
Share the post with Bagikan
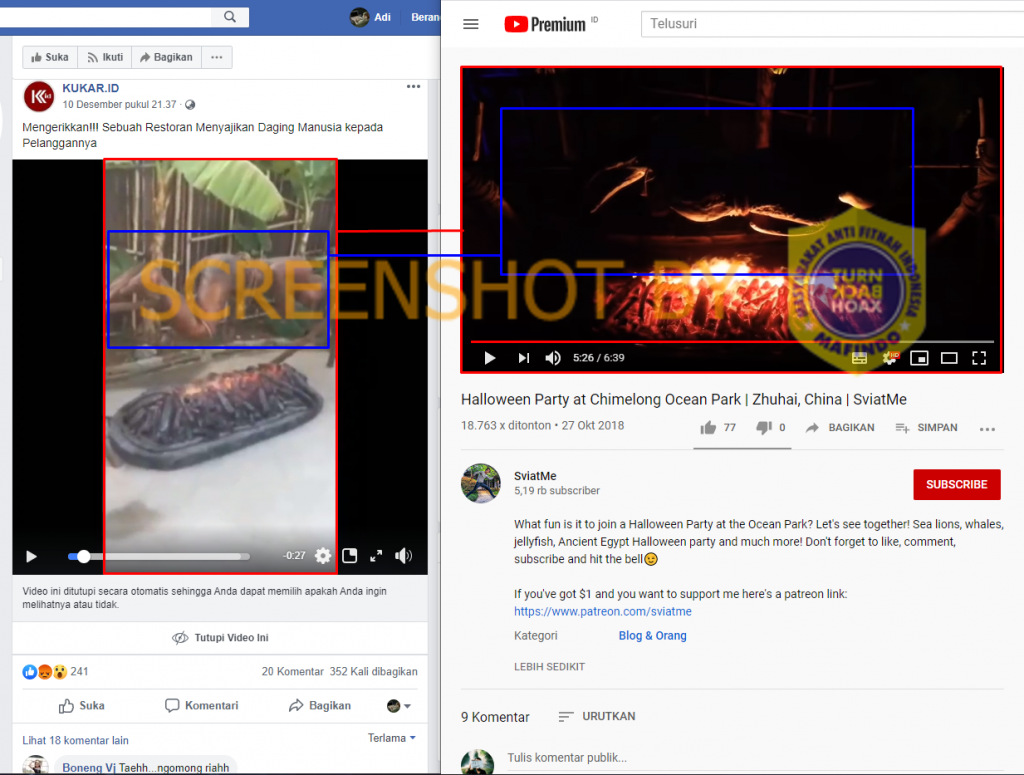coord(320,706)
